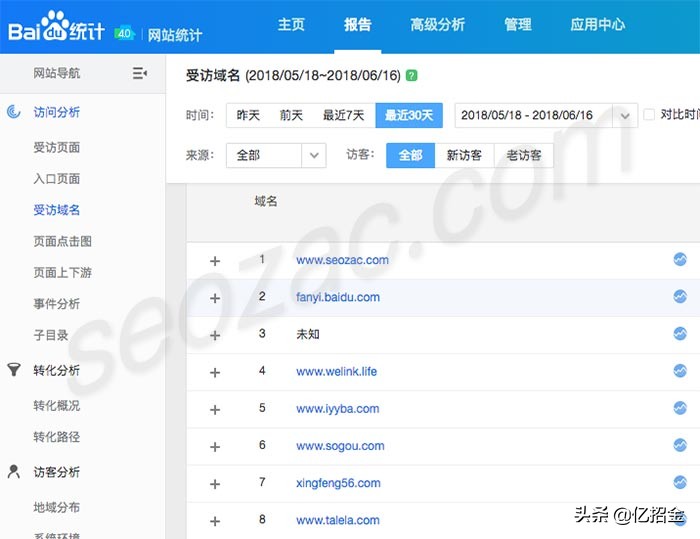Select the 新访客 visitor filter
Viewport: 700px width, 539px height.
pyautogui.click(x=464, y=155)
